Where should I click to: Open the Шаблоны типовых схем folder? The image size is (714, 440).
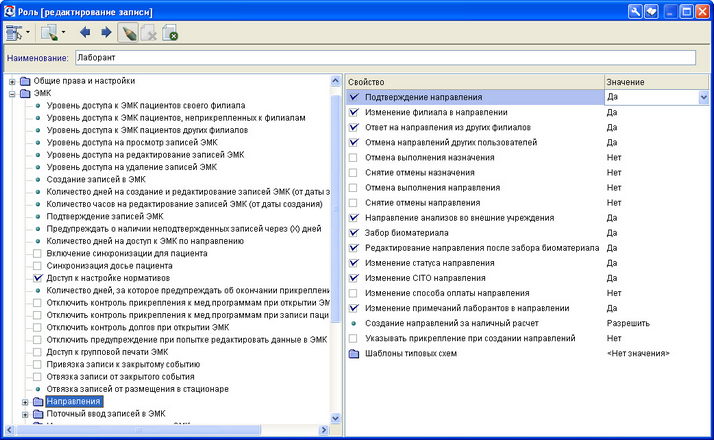354,353
